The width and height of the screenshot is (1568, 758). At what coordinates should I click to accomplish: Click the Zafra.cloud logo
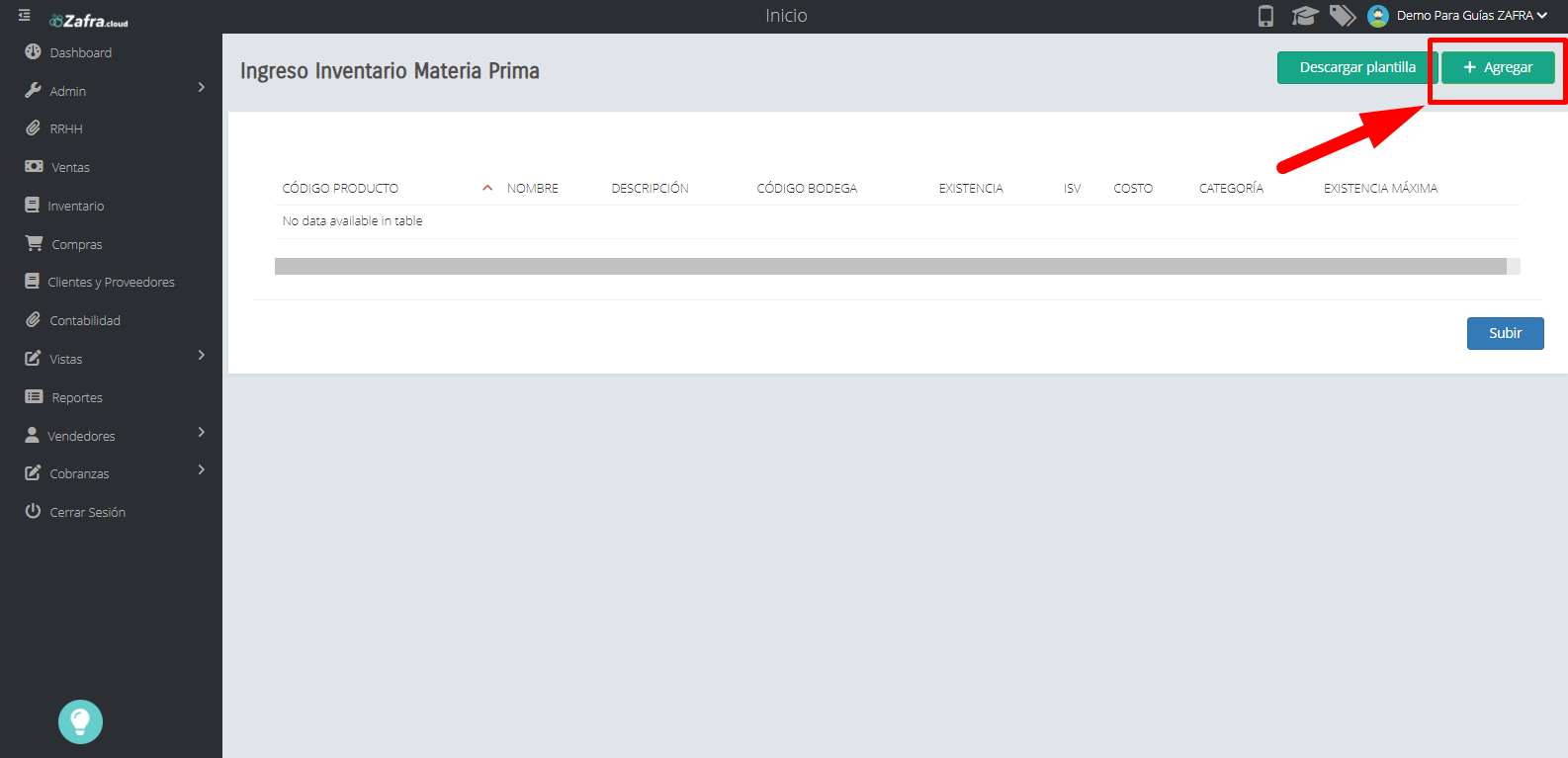pos(89,21)
